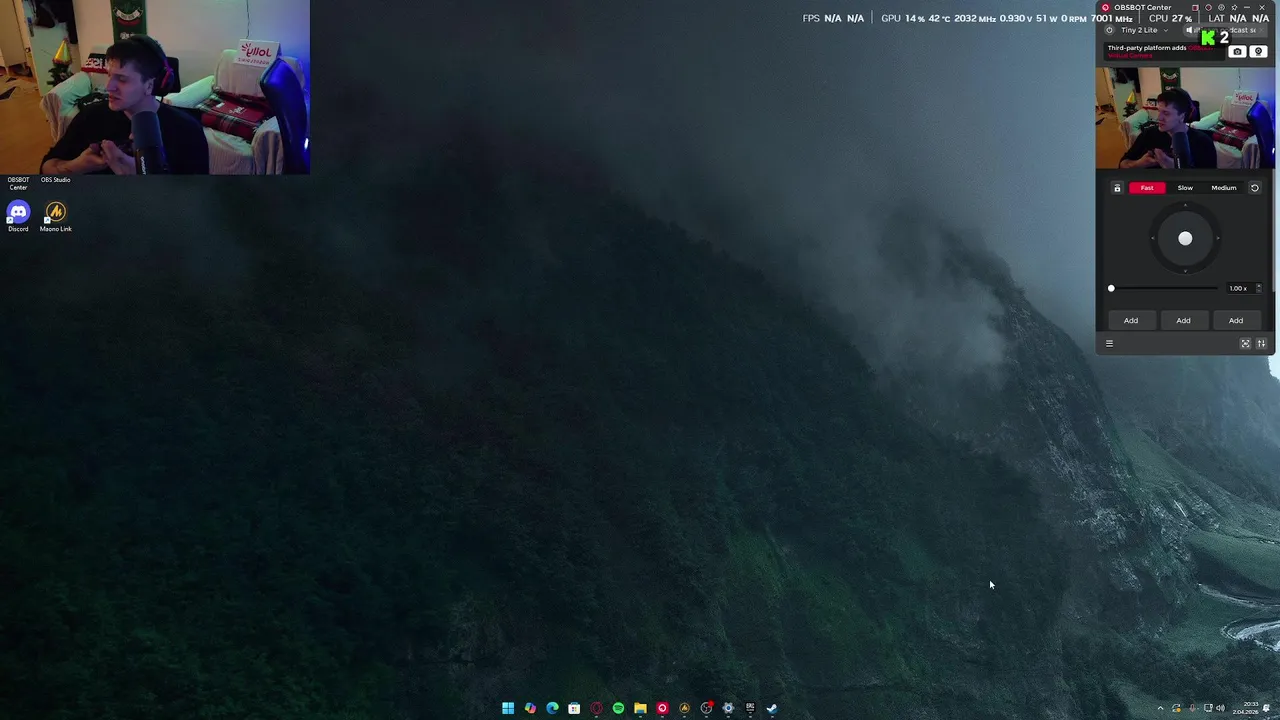Open the OBSBOT Center hamburger menu
1280x720 pixels.
tap(1109, 343)
